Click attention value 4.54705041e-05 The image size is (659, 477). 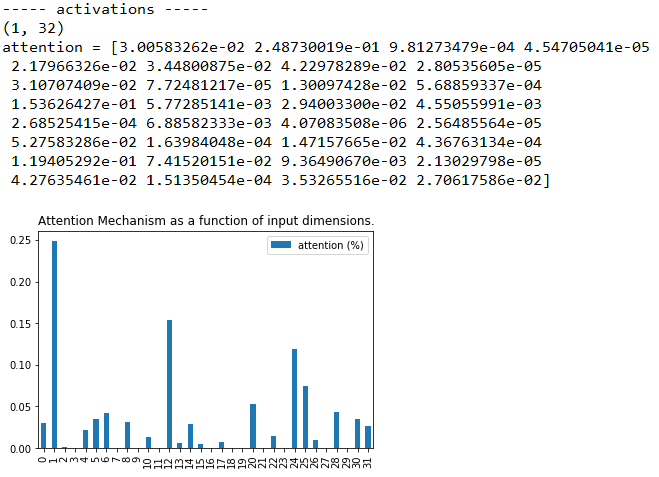pyautogui.click(x=587, y=47)
